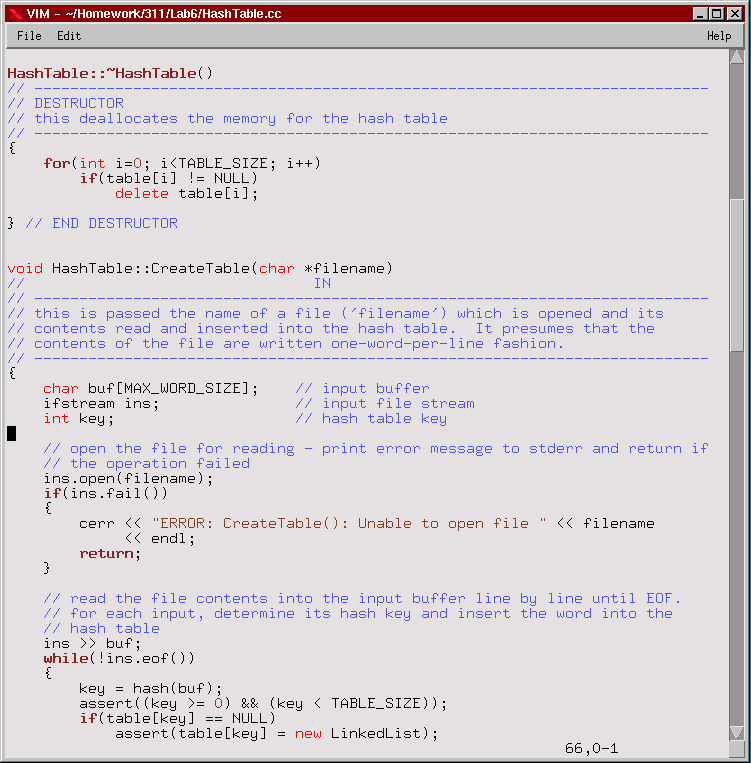Close the VIM window

pyautogui.click(x=734, y=13)
